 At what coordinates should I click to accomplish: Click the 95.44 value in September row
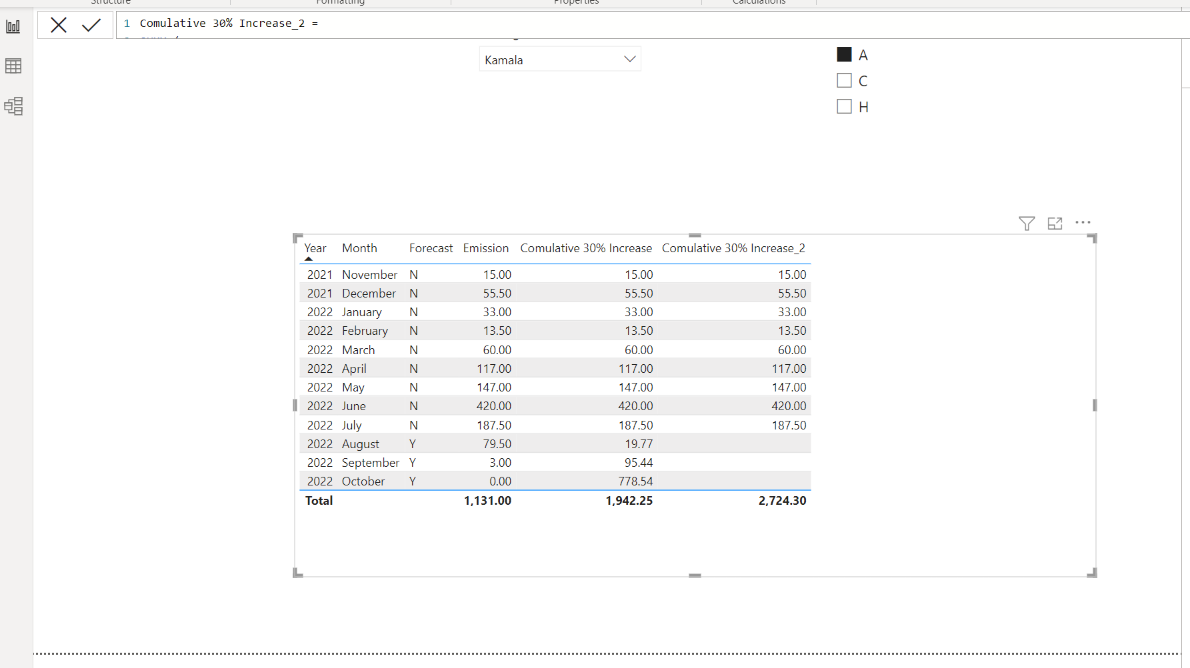tap(638, 462)
